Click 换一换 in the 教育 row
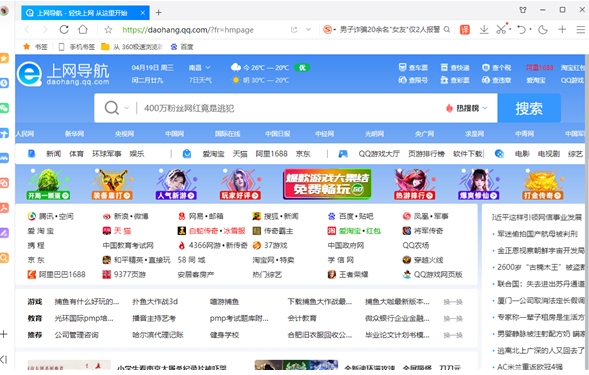The width and height of the screenshot is (589, 375). point(453,318)
